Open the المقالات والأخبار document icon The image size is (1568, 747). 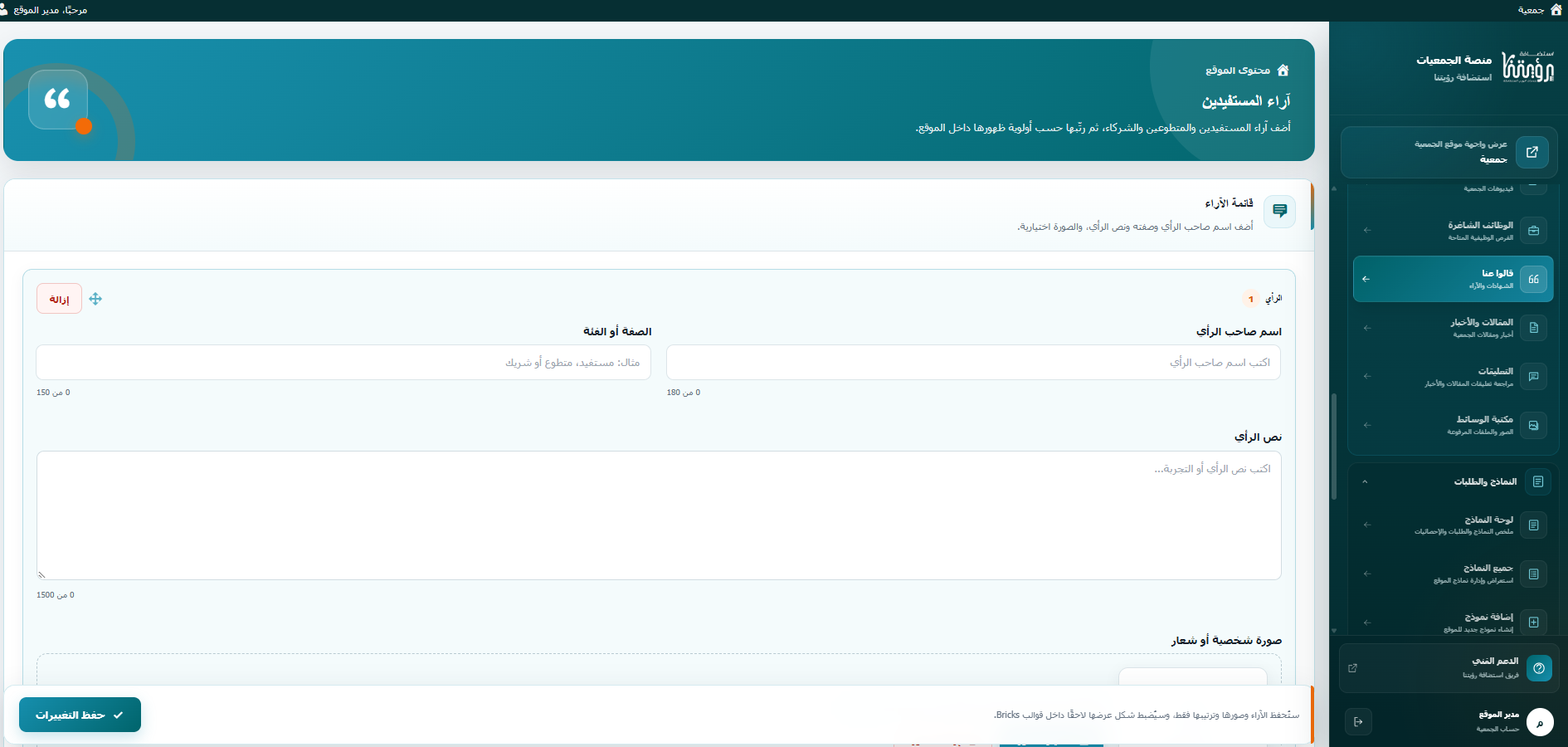point(1533,328)
